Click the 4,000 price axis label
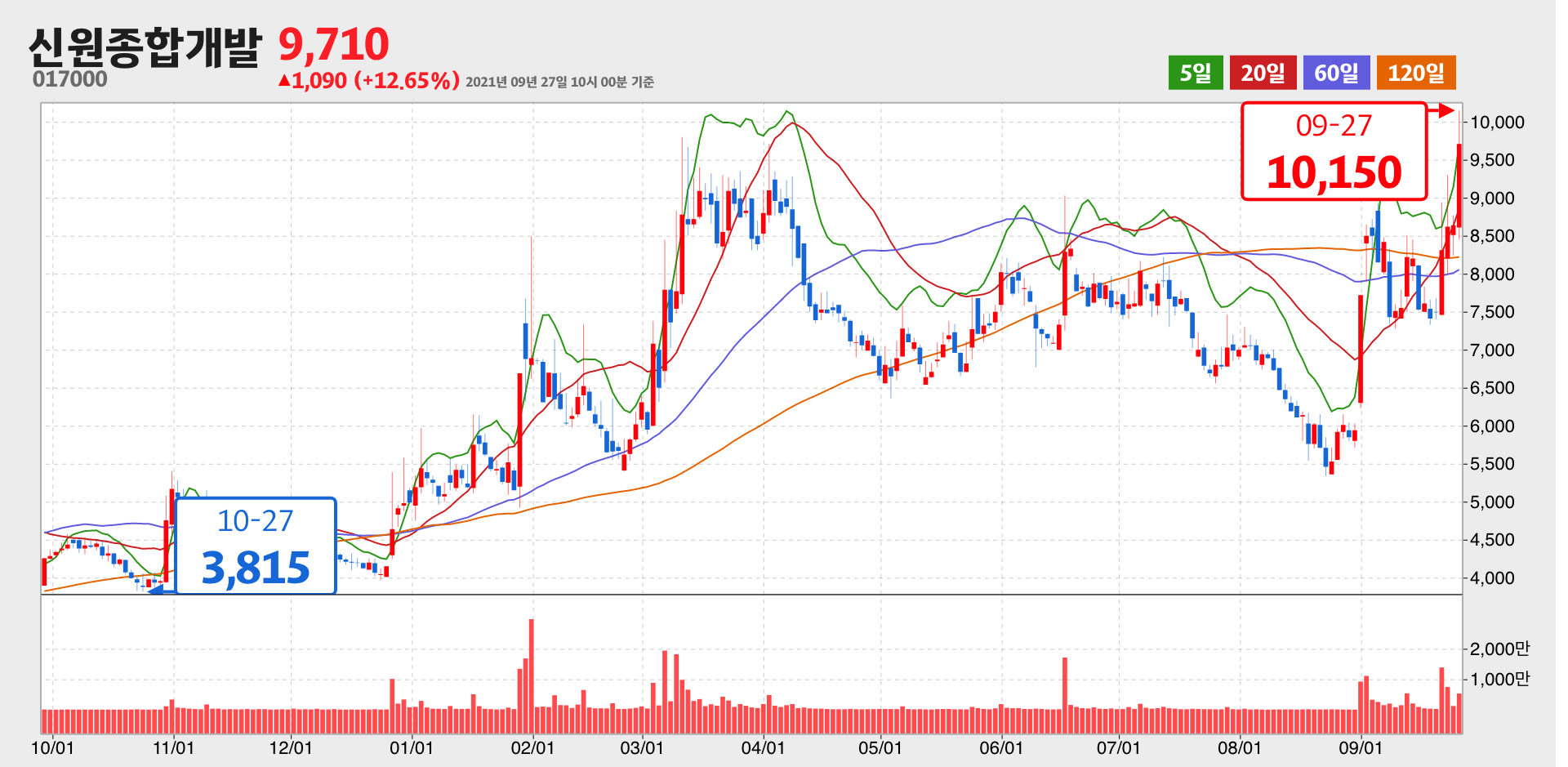The image size is (1568, 767). tap(1492, 578)
